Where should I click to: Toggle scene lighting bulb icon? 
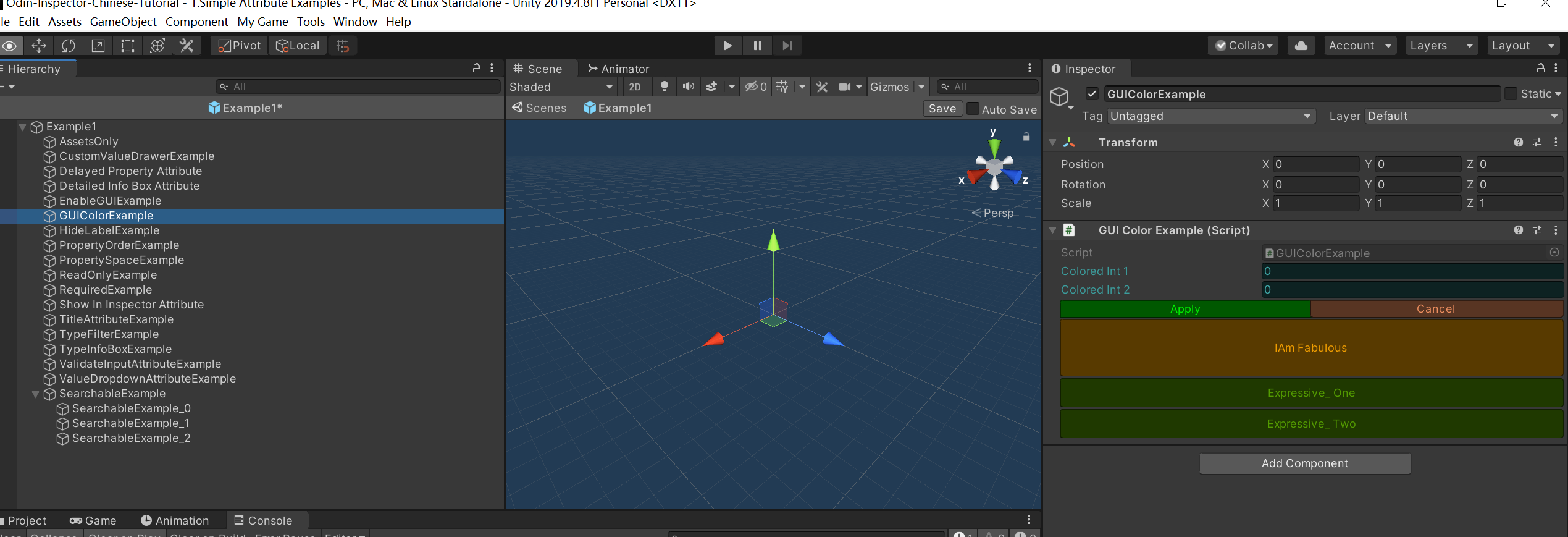coord(665,87)
